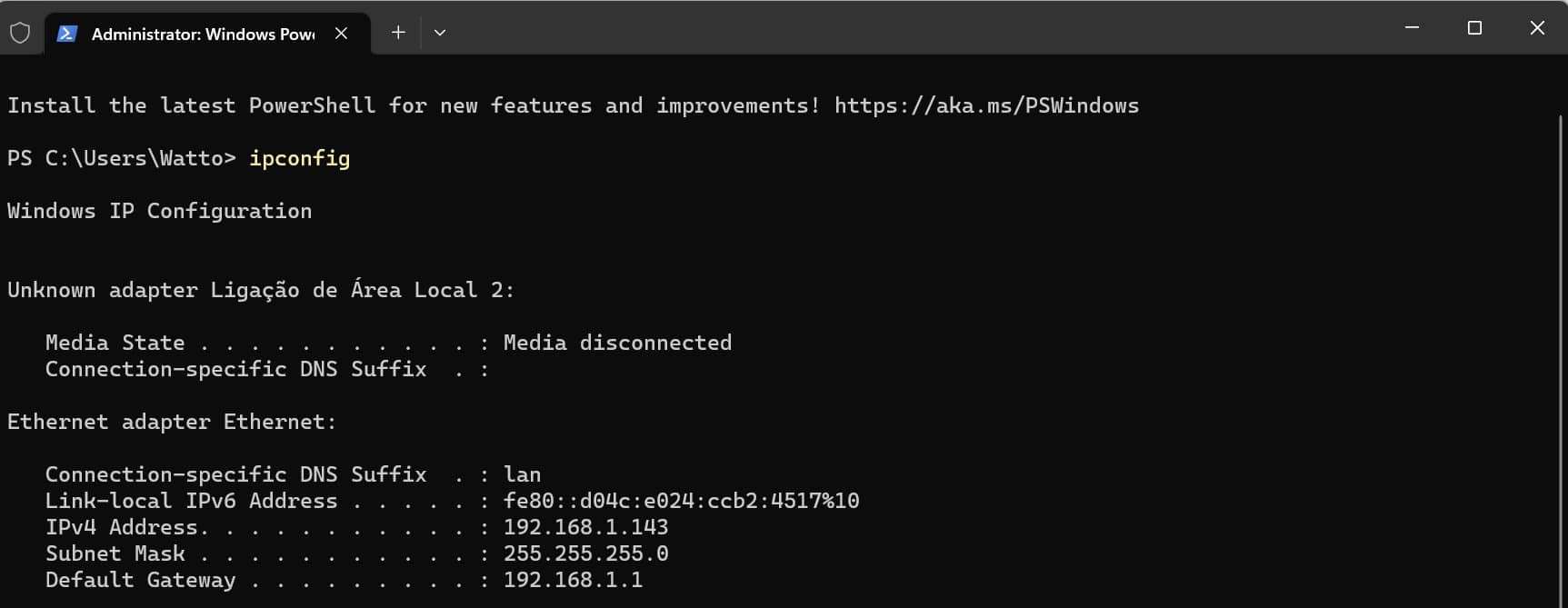Click the administrator shield icon
This screenshot has height=608, width=1568.
pyautogui.click(x=20, y=34)
